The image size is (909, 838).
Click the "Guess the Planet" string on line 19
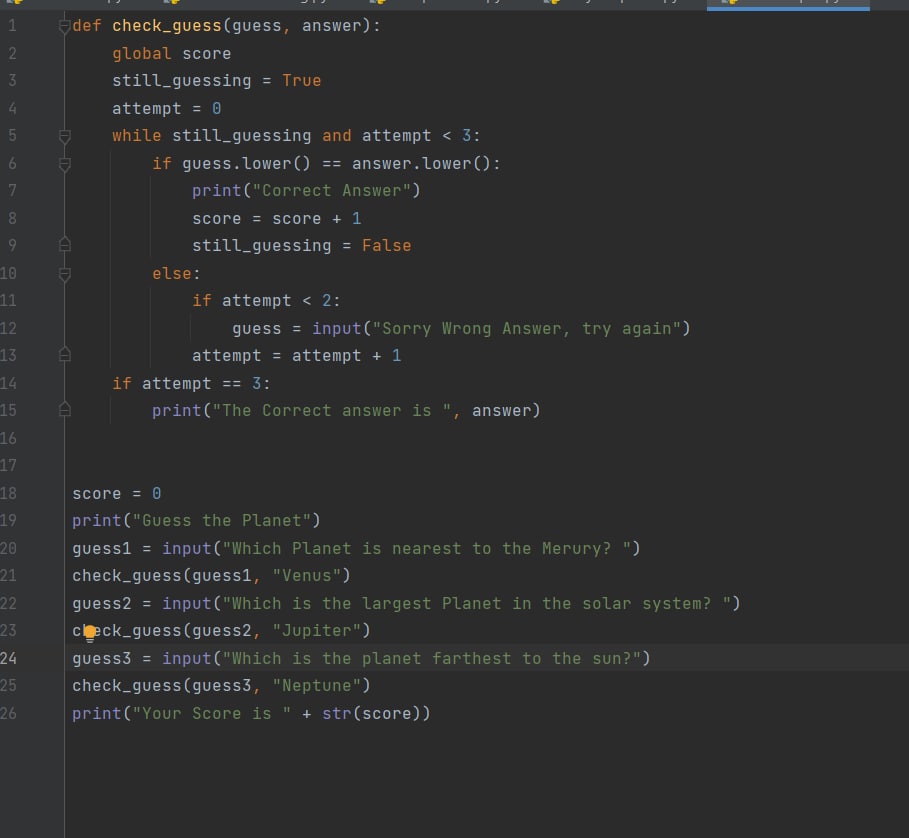click(x=221, y=520)
